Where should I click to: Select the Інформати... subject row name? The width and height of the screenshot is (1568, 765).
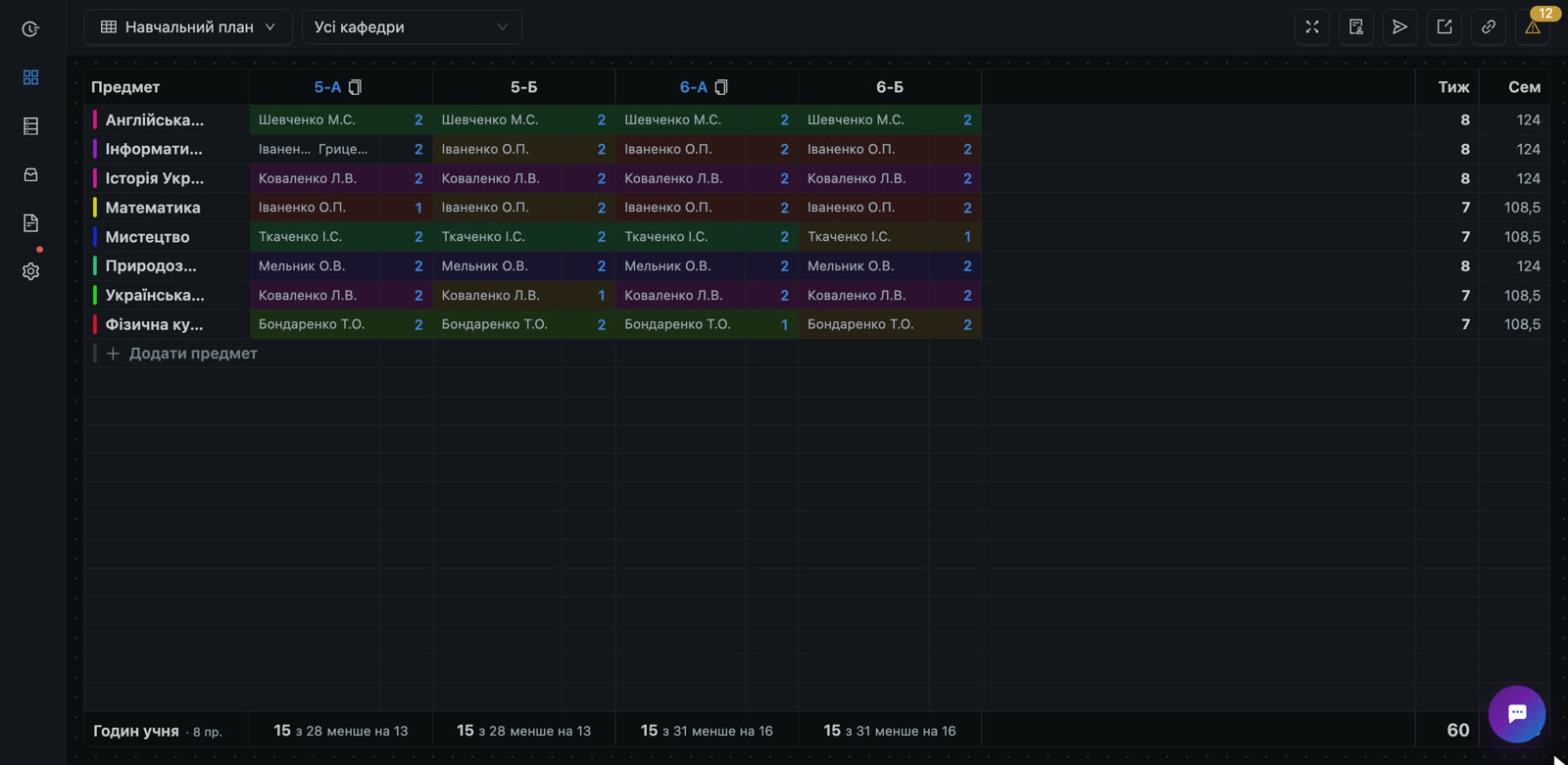coord(154,149)
